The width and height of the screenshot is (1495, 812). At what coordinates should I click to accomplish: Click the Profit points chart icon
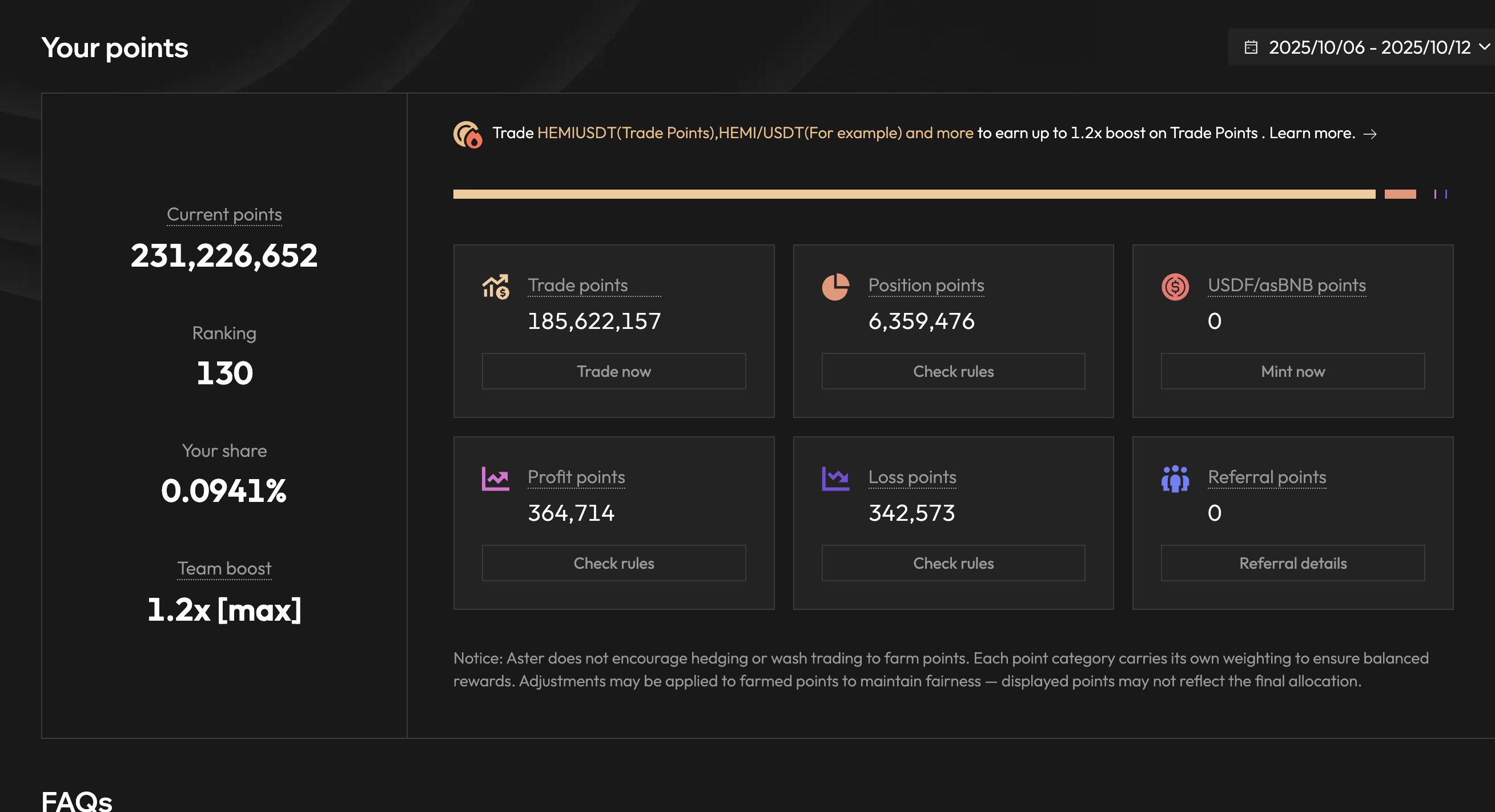[x=495, y=479]
